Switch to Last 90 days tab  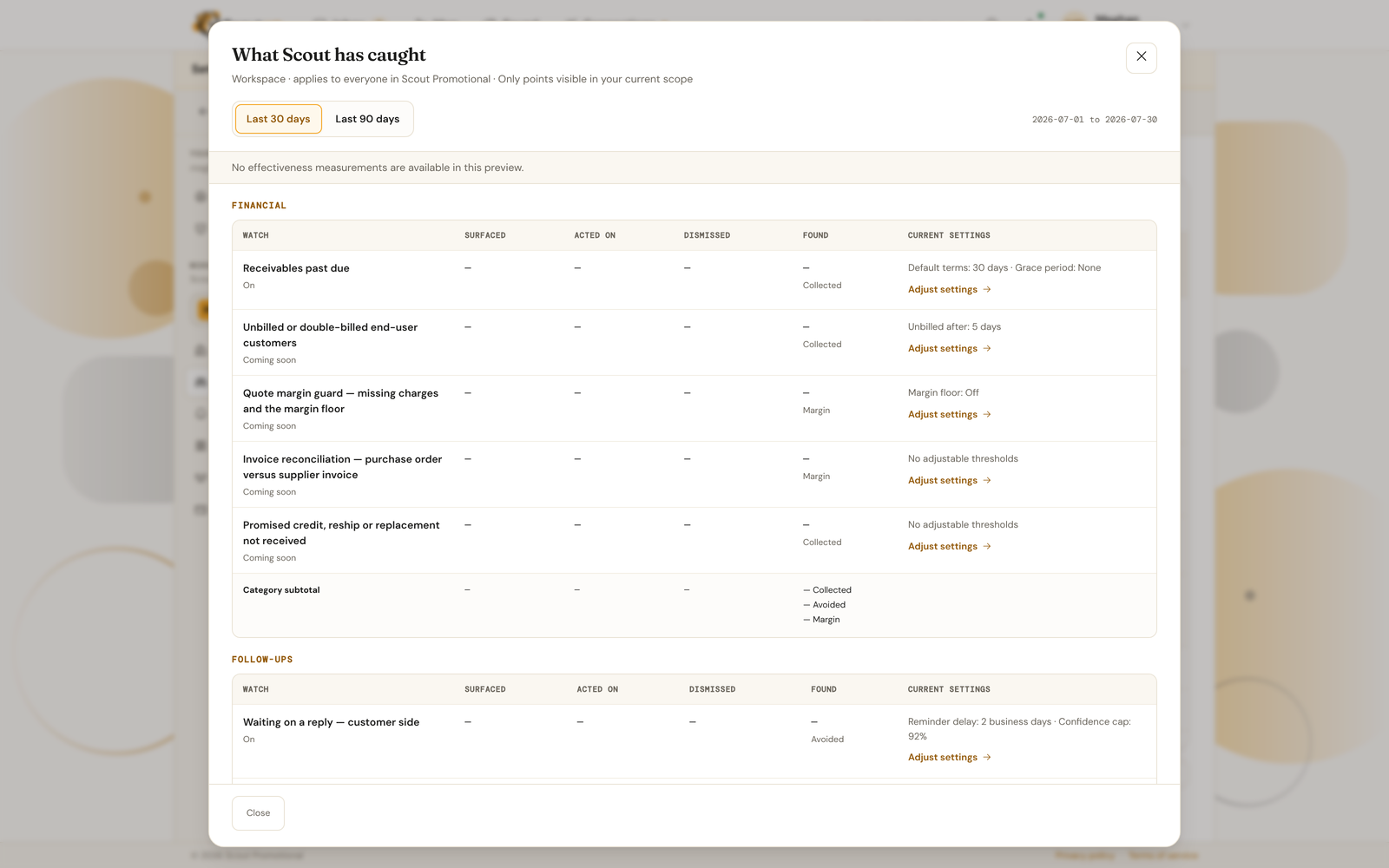367,119
